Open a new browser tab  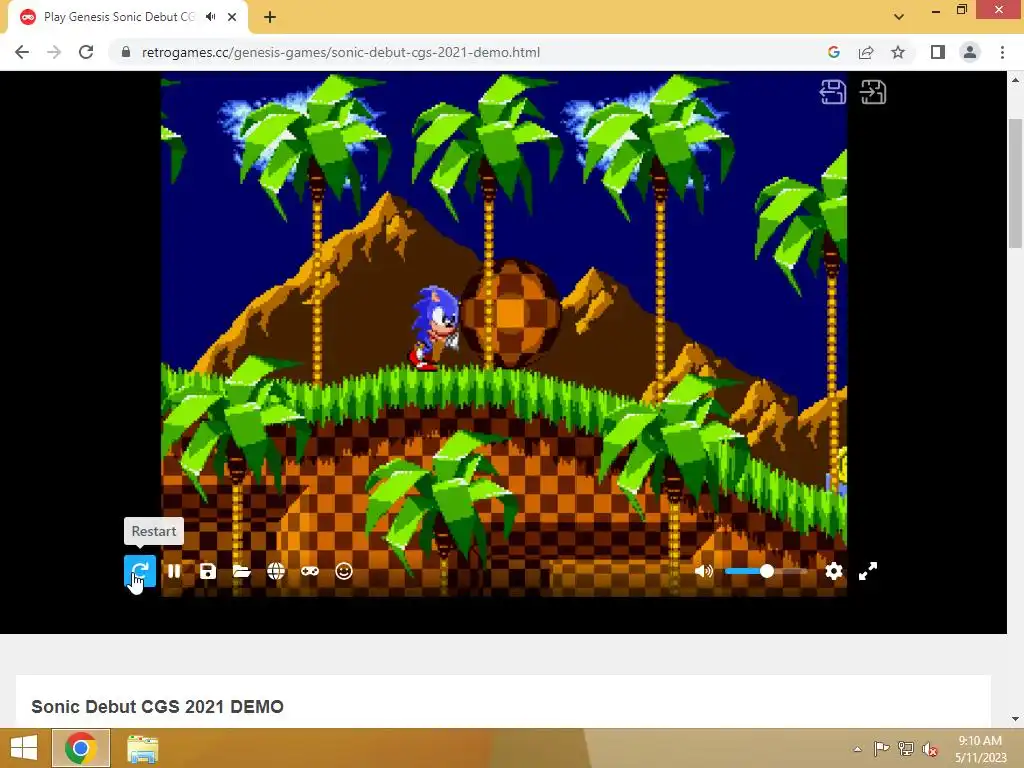[x=270, y=17]
